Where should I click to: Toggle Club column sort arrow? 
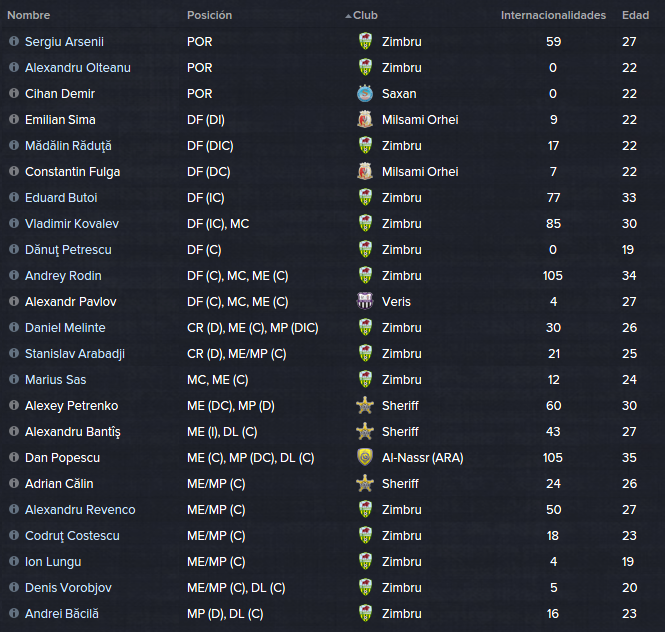[348, 16]
